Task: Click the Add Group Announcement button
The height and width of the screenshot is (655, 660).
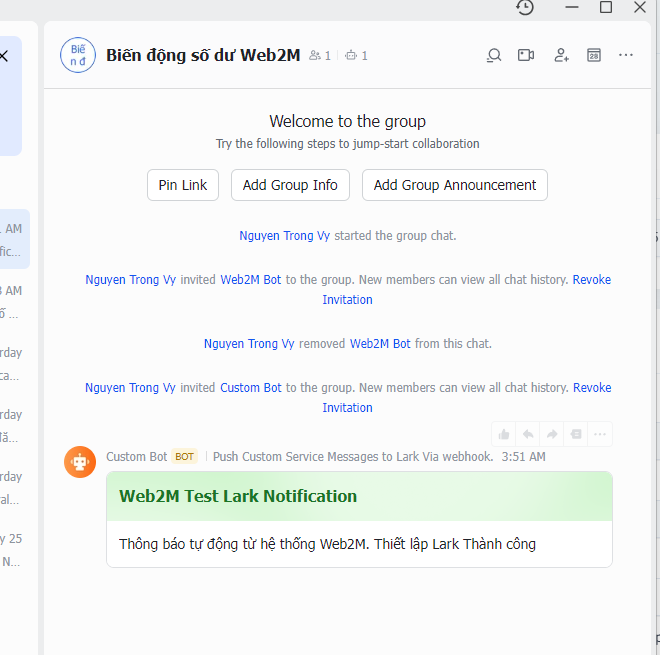Action: click(x=455, y=185)
